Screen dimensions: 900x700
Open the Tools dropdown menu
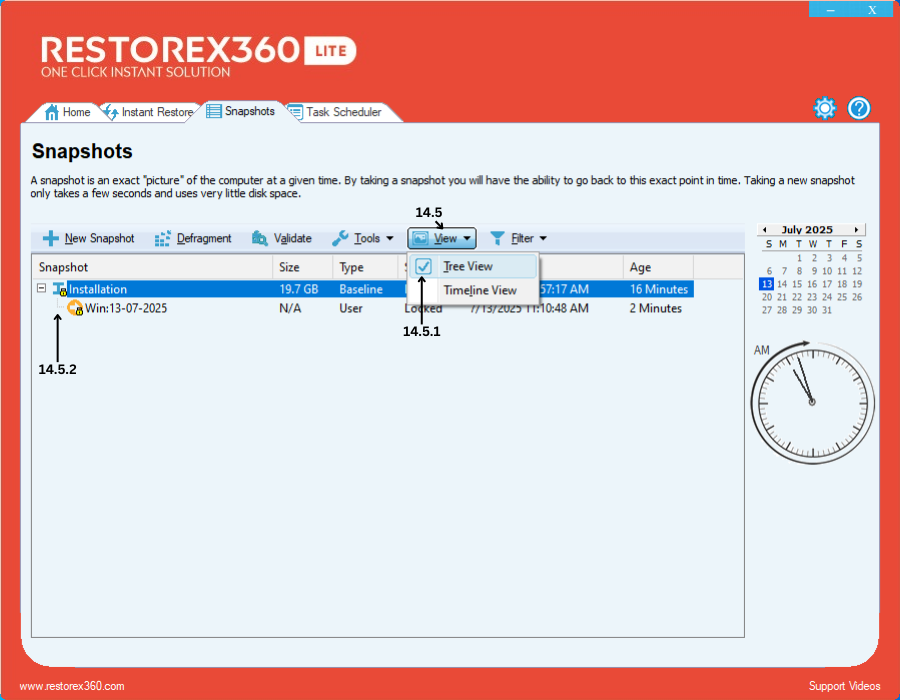tap(363, 239)
